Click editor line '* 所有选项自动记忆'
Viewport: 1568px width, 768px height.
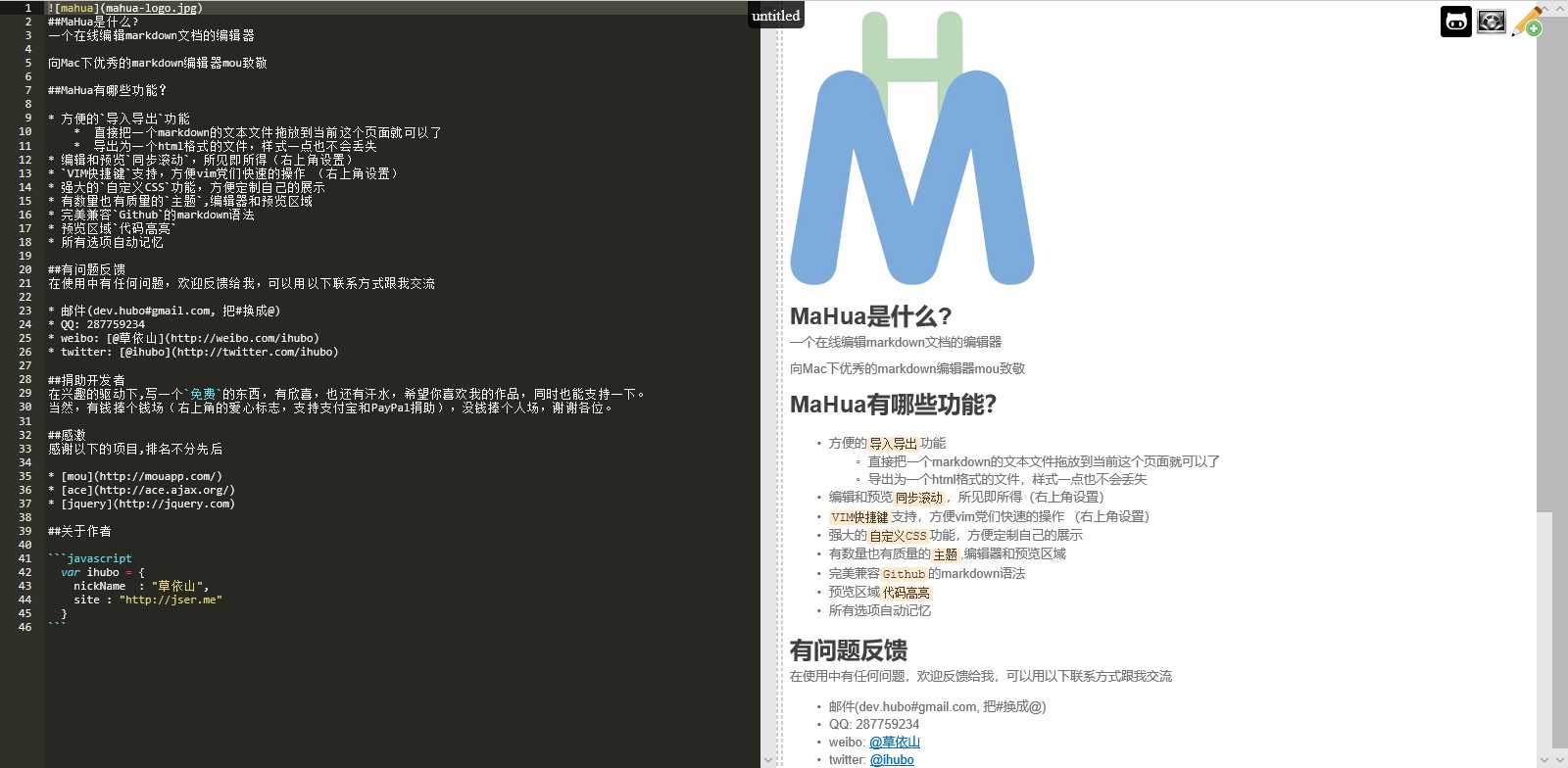106,242
